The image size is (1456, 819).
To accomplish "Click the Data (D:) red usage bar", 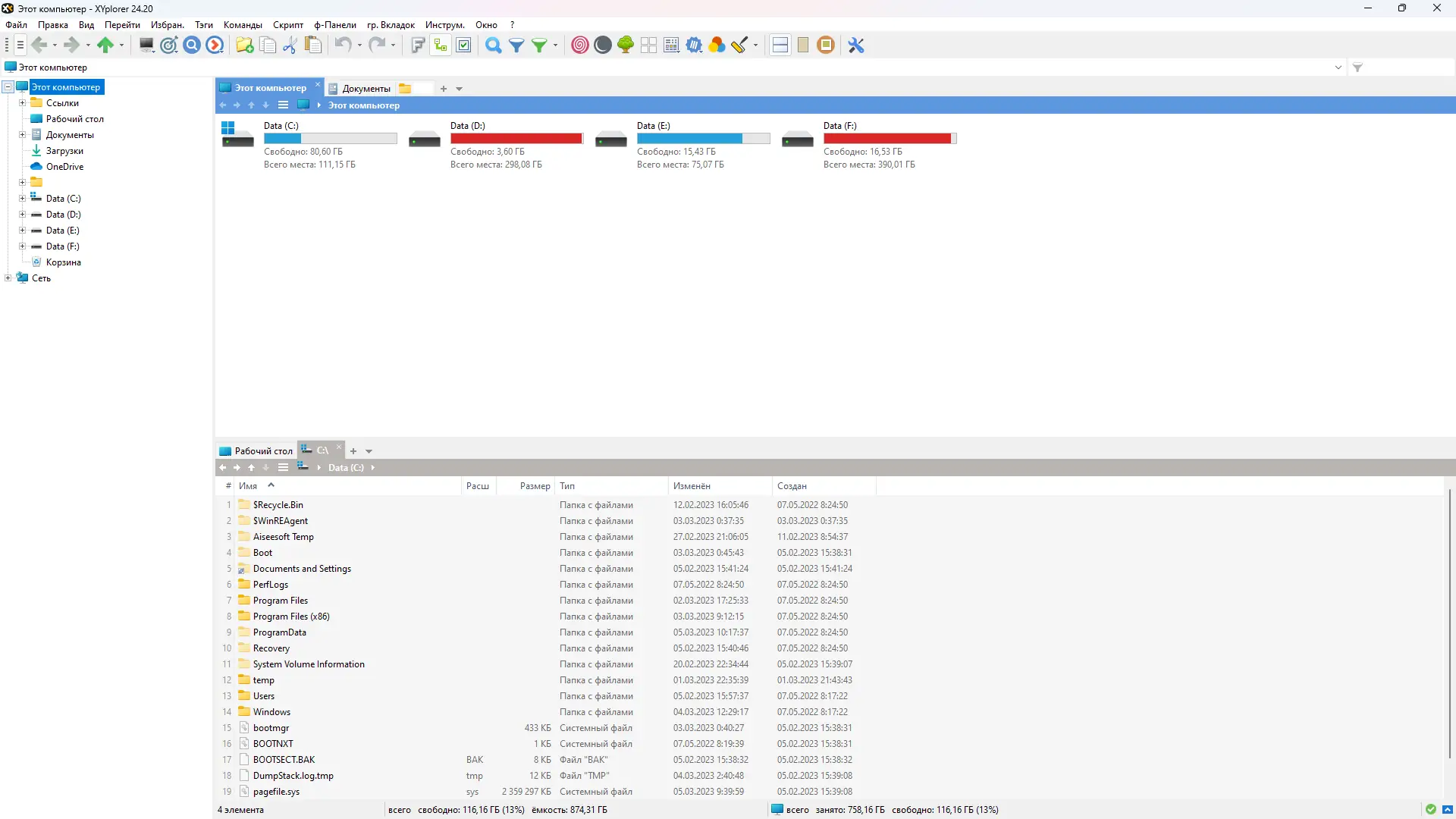I will [x=516, y=139].
